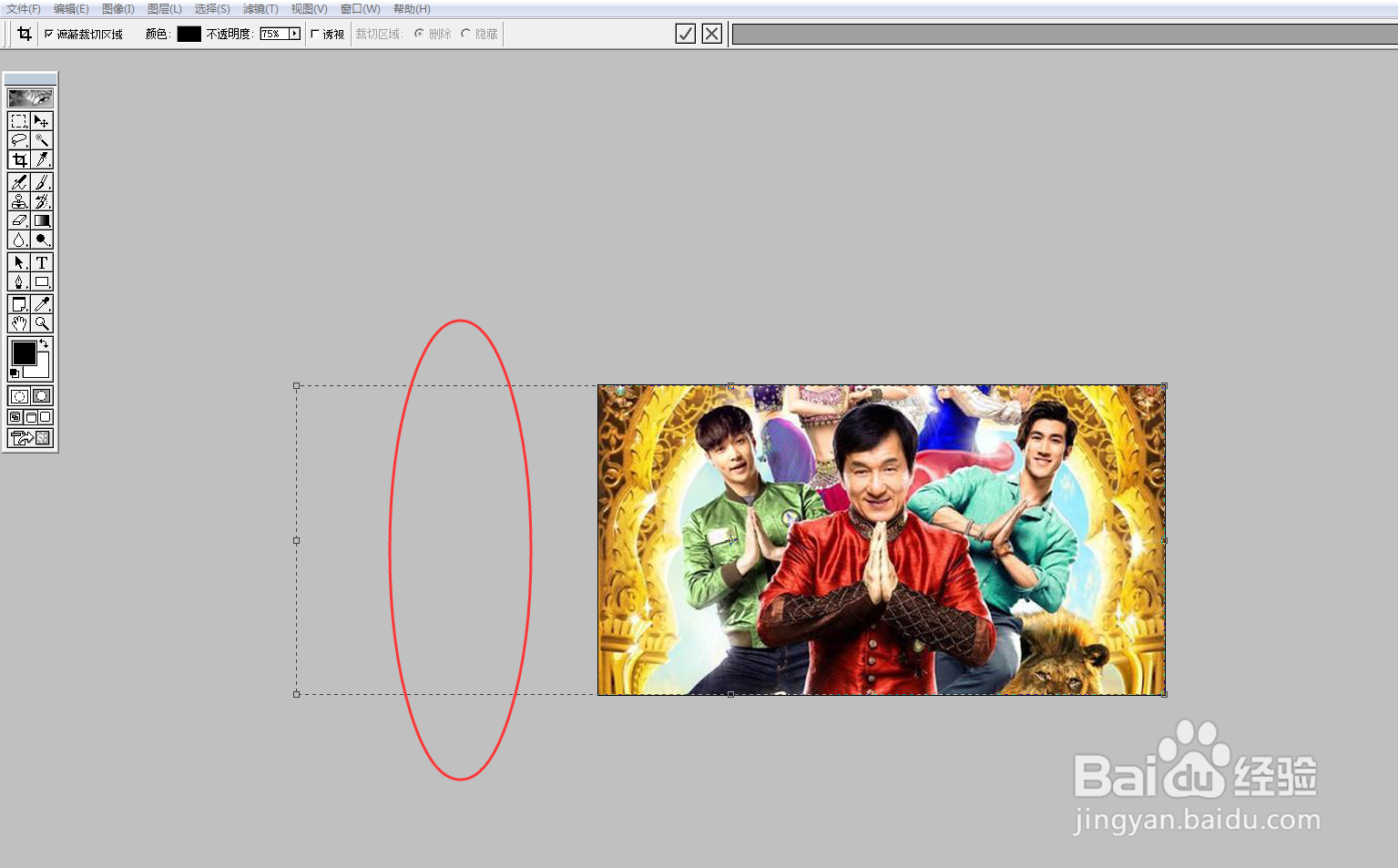The height and width of the screenshot is (868, 1398).
Task: Switch to Standard edit mode
Action: [19, 396]
